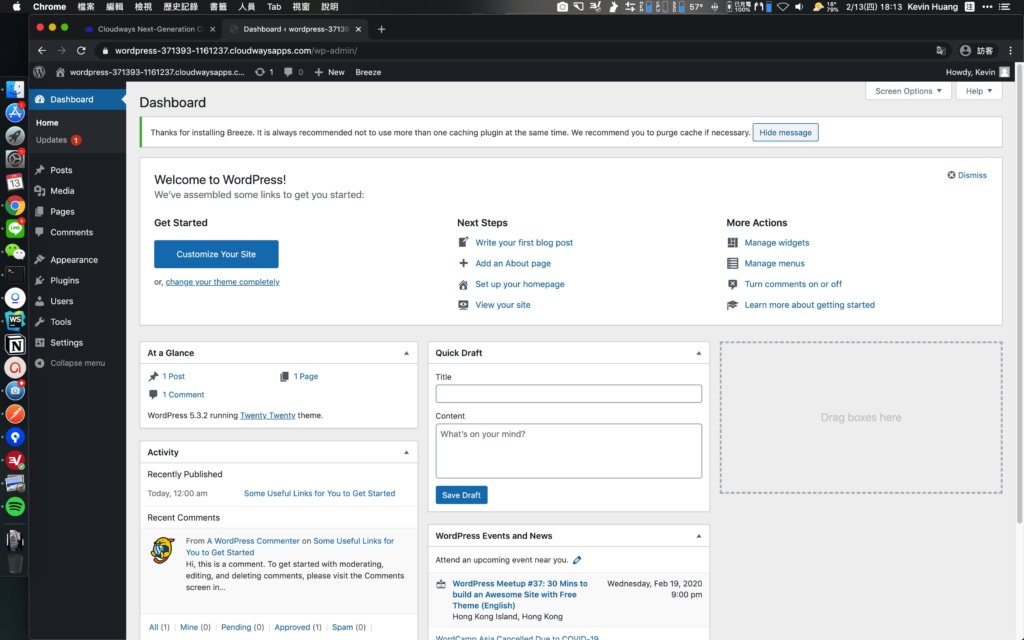Click the Chrome reload button
Viewport: 1024px width, 640px height.
(x=81, y=50)
